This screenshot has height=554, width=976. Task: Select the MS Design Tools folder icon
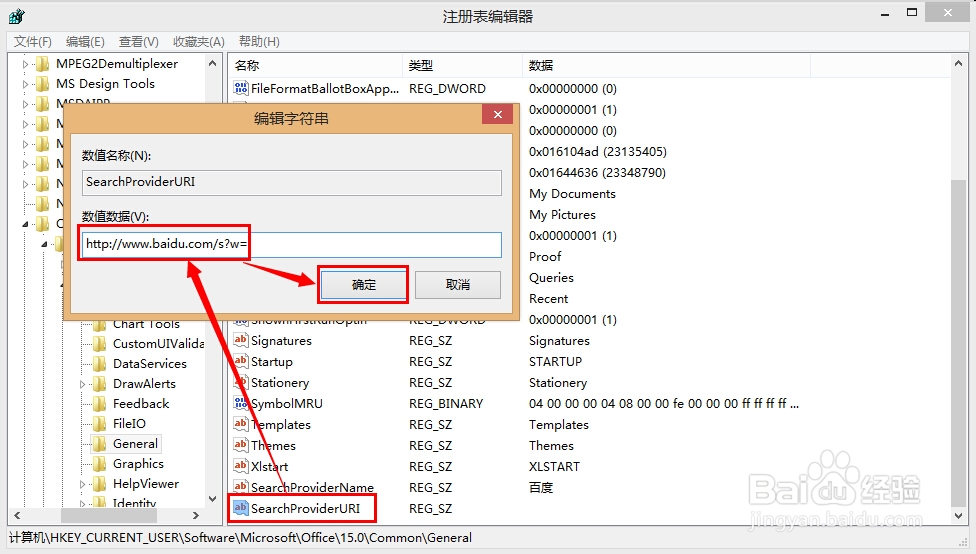pyautogui.click(x=42, y=83)
